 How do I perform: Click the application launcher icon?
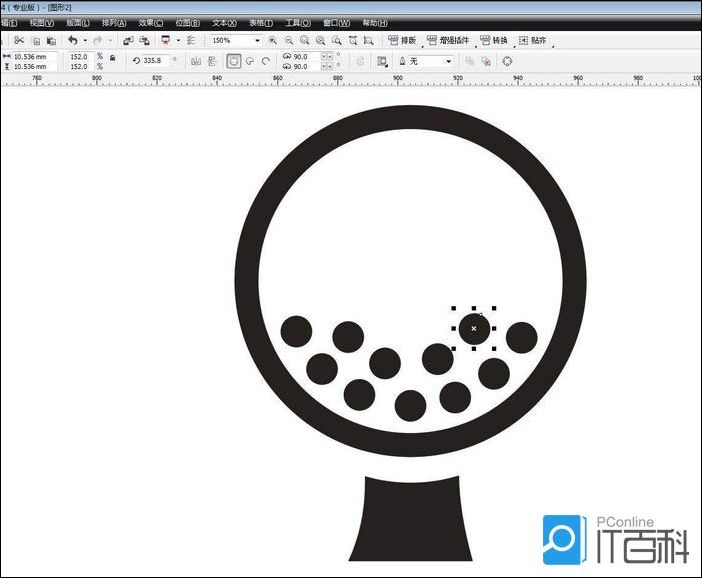(x=166, y=41)
